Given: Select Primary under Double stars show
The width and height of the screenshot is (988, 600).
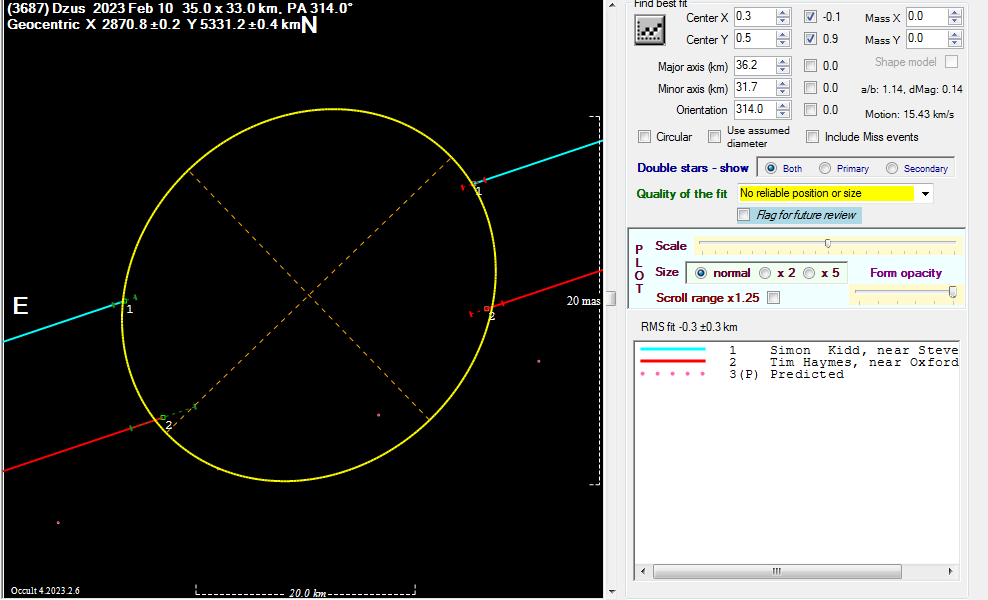Looking at the screenshot, I should tap(826, 168).
